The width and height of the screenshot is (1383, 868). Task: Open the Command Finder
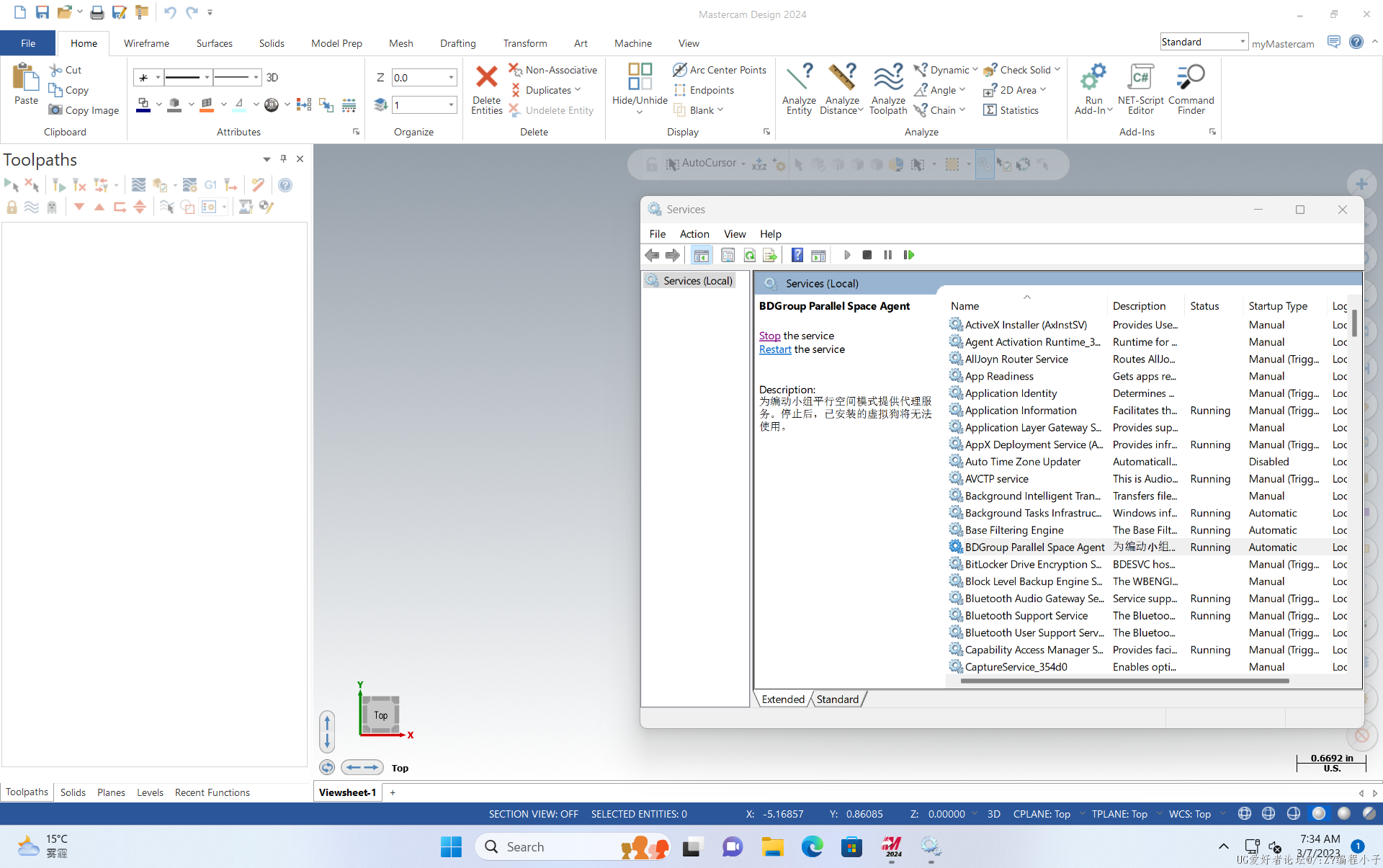[x=1191, y=89]
